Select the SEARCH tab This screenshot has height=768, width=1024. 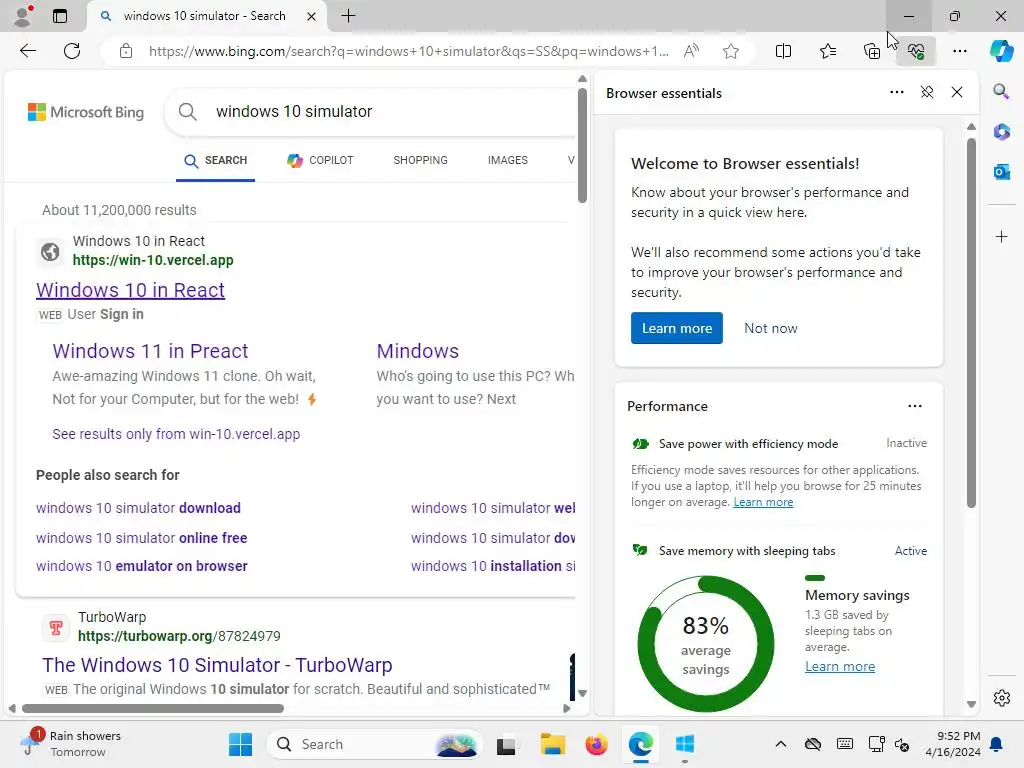pos(216,160)
